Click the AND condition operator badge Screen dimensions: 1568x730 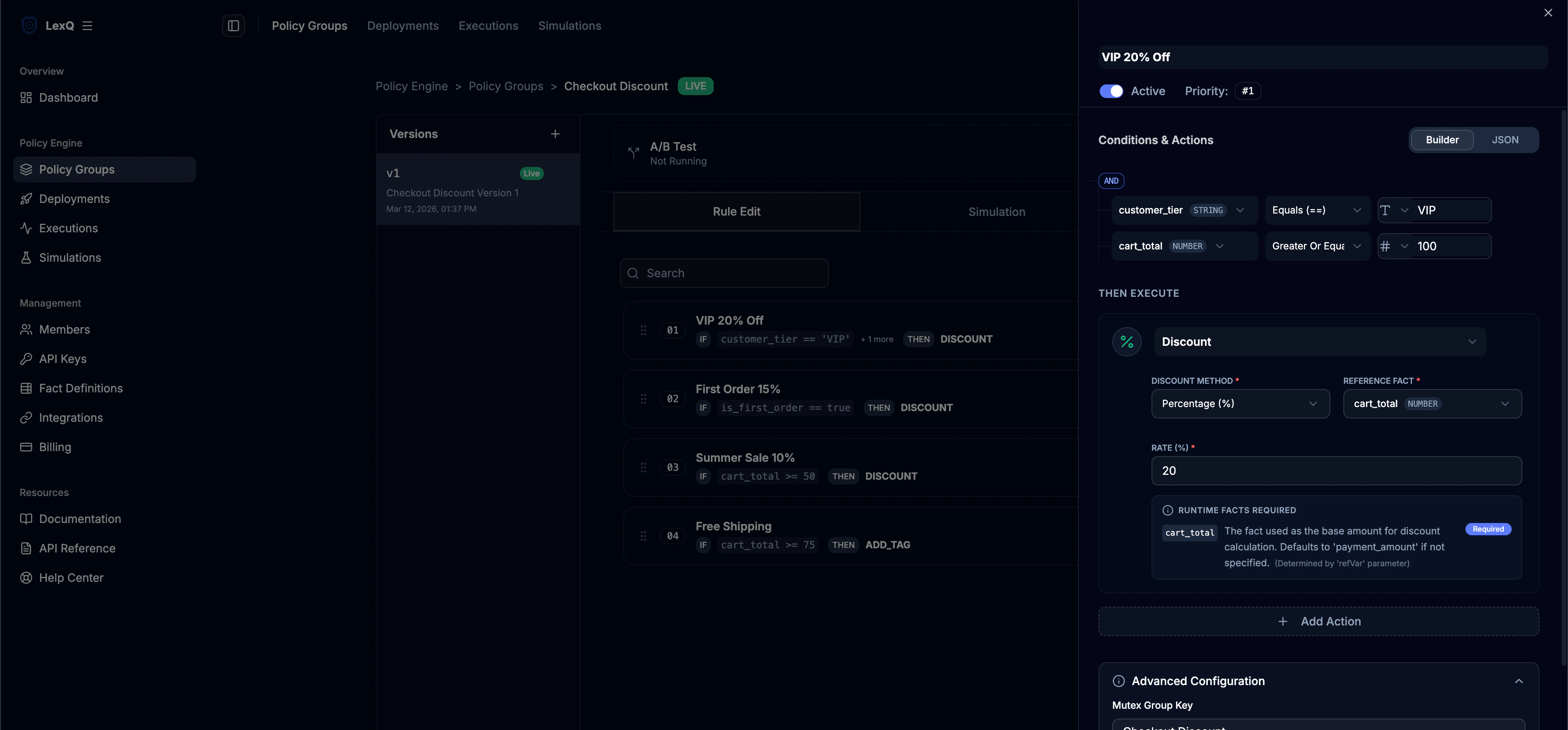(x=1111, y=181)
